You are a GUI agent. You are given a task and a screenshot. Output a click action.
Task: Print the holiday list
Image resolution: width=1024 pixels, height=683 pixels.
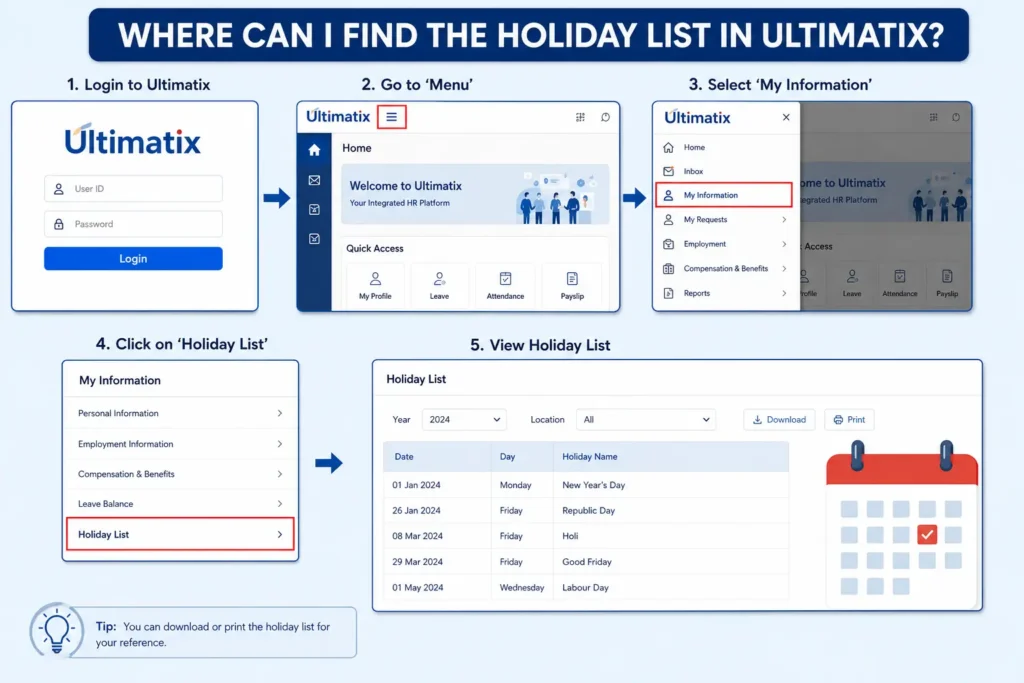tap(849, 419)
